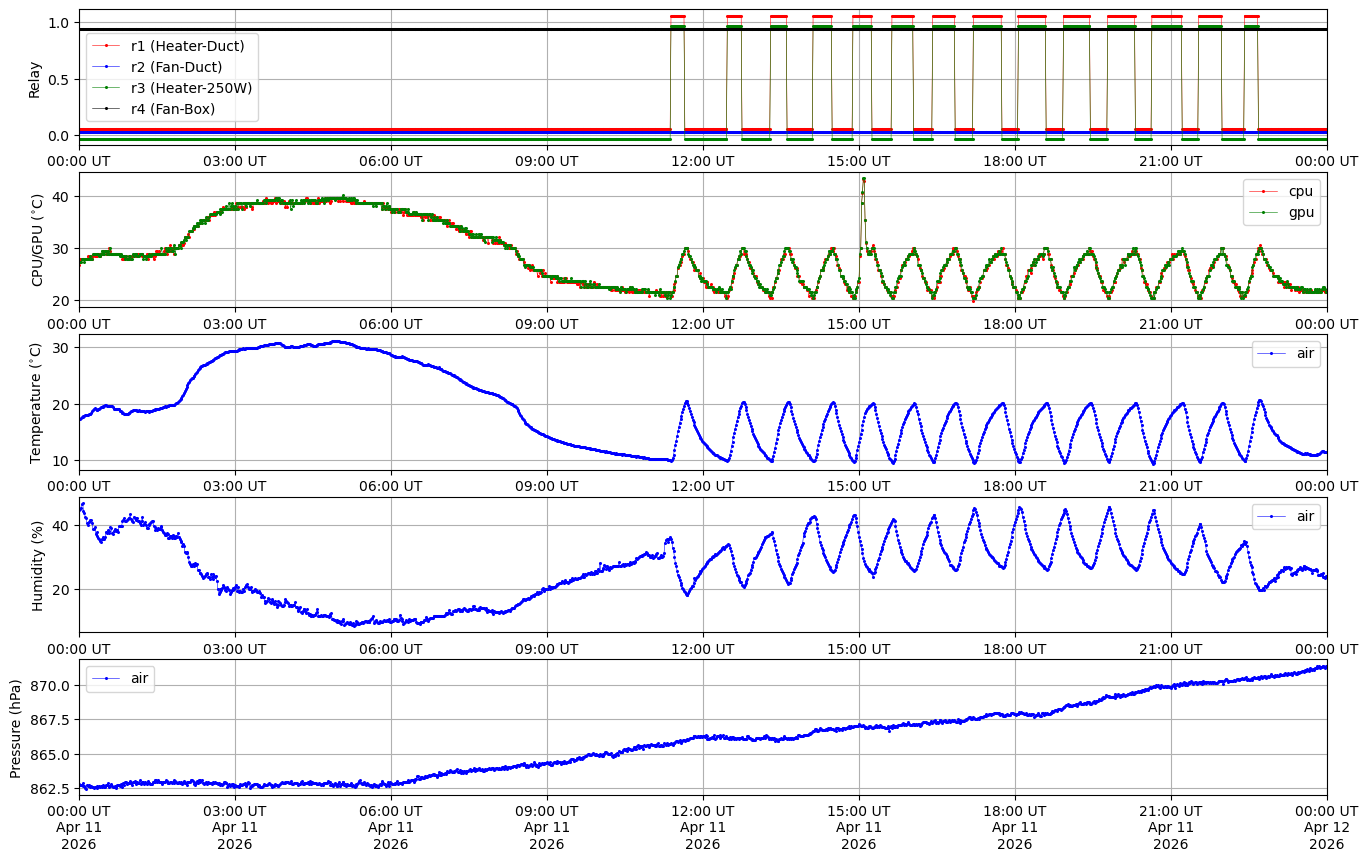This screenshot has width=1368, height=861.
Task: Click the cpu legend entry
Action: (1300, 191)
